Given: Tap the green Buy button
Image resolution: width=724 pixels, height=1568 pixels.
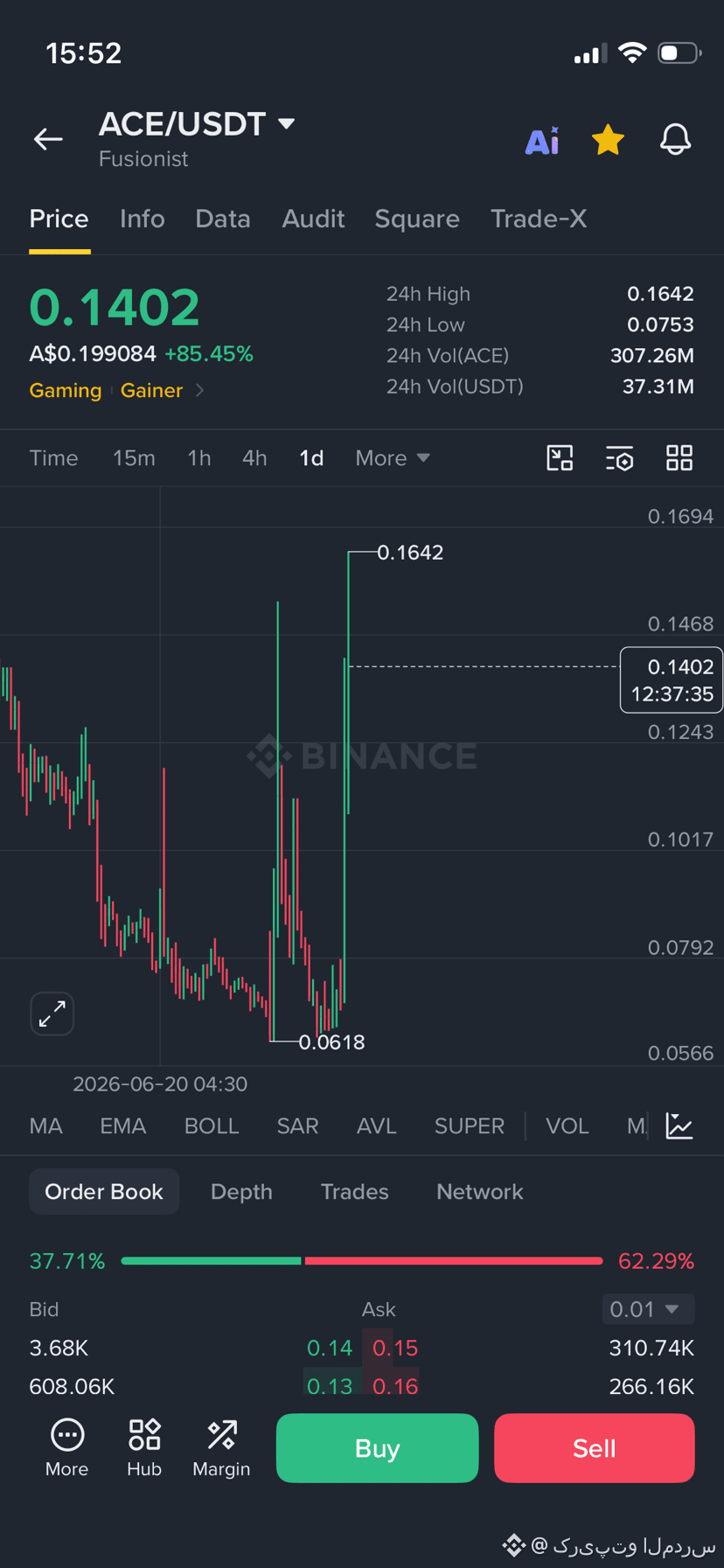Looking at the screenshot, I should (x=378, y=1448).
